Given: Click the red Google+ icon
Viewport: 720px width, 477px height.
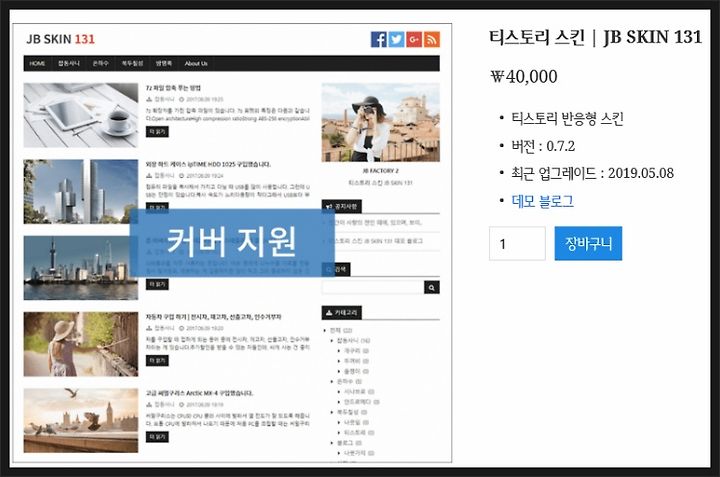Looking at the screenshot, I should [x=414, y=39].
